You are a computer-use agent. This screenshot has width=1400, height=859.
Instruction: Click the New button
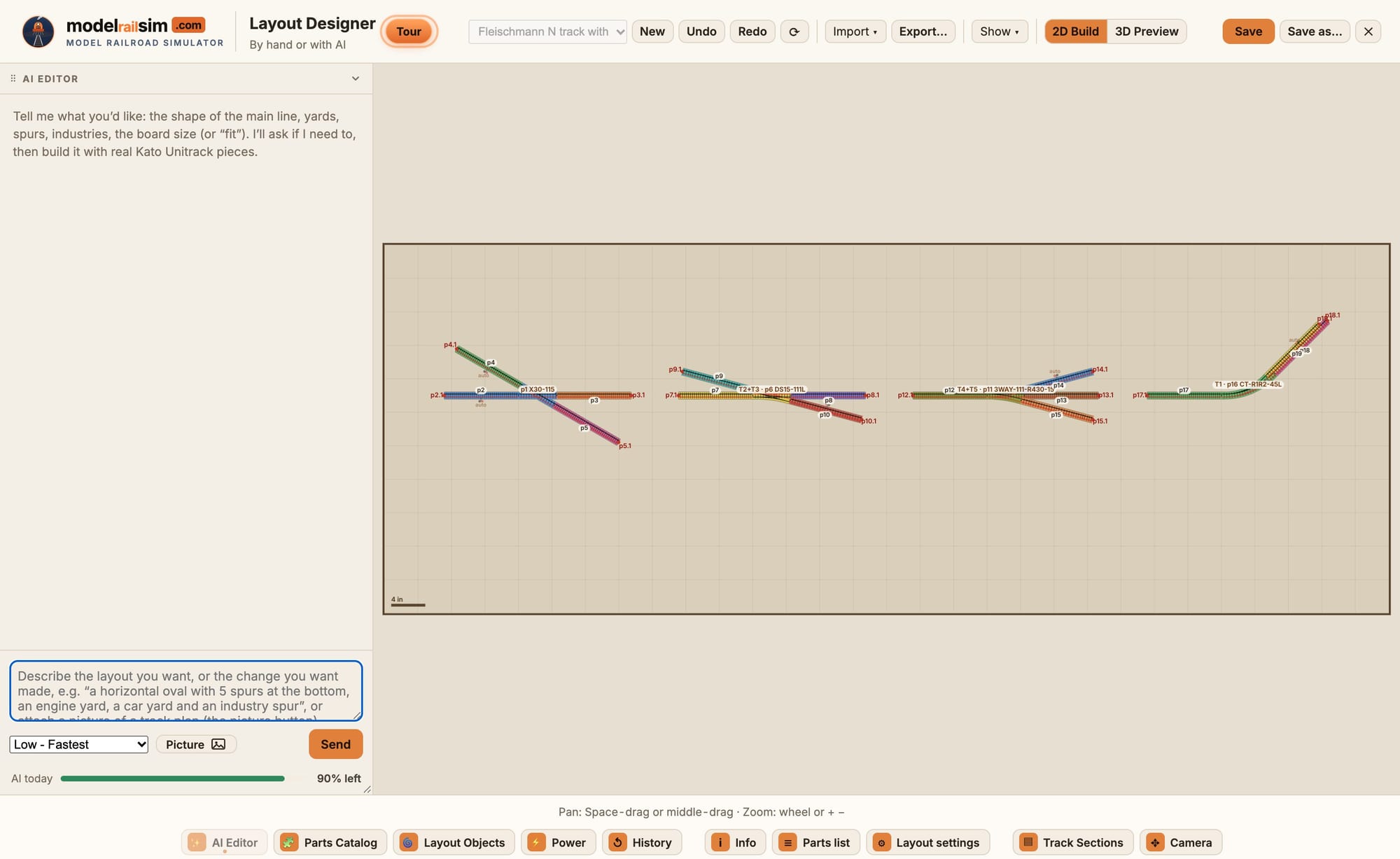coord(652,32)
